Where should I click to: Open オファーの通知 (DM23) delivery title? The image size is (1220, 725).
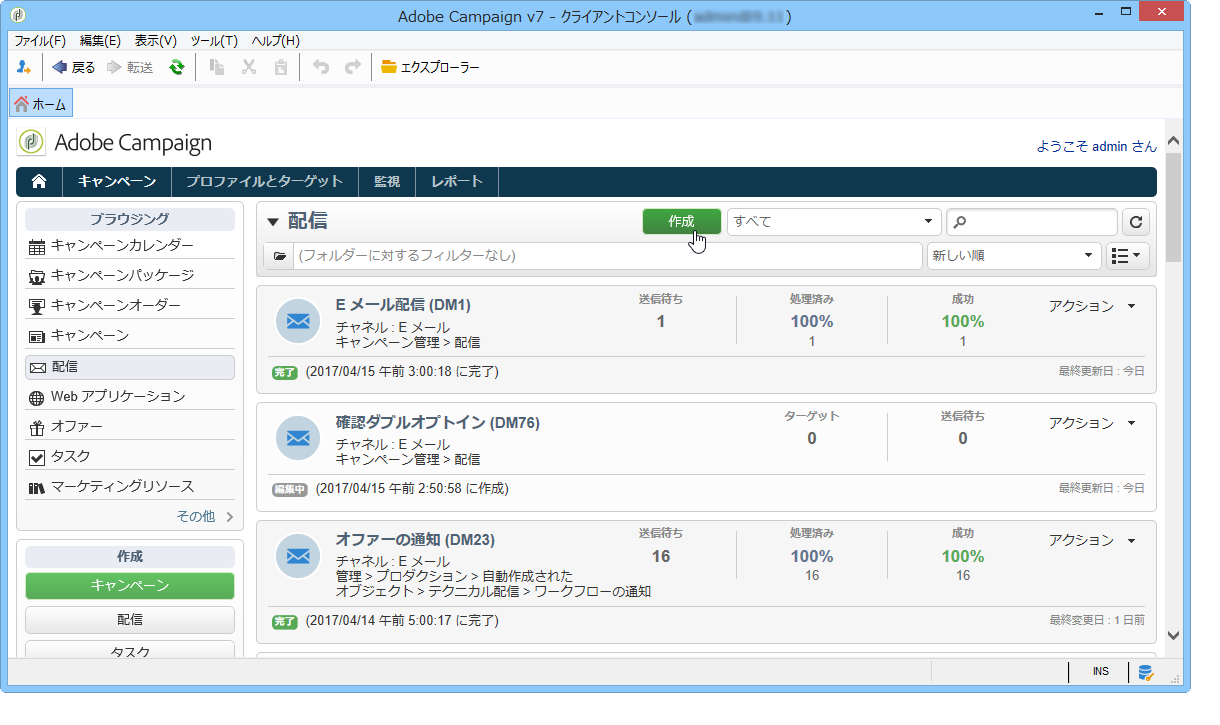click(416, 540)
